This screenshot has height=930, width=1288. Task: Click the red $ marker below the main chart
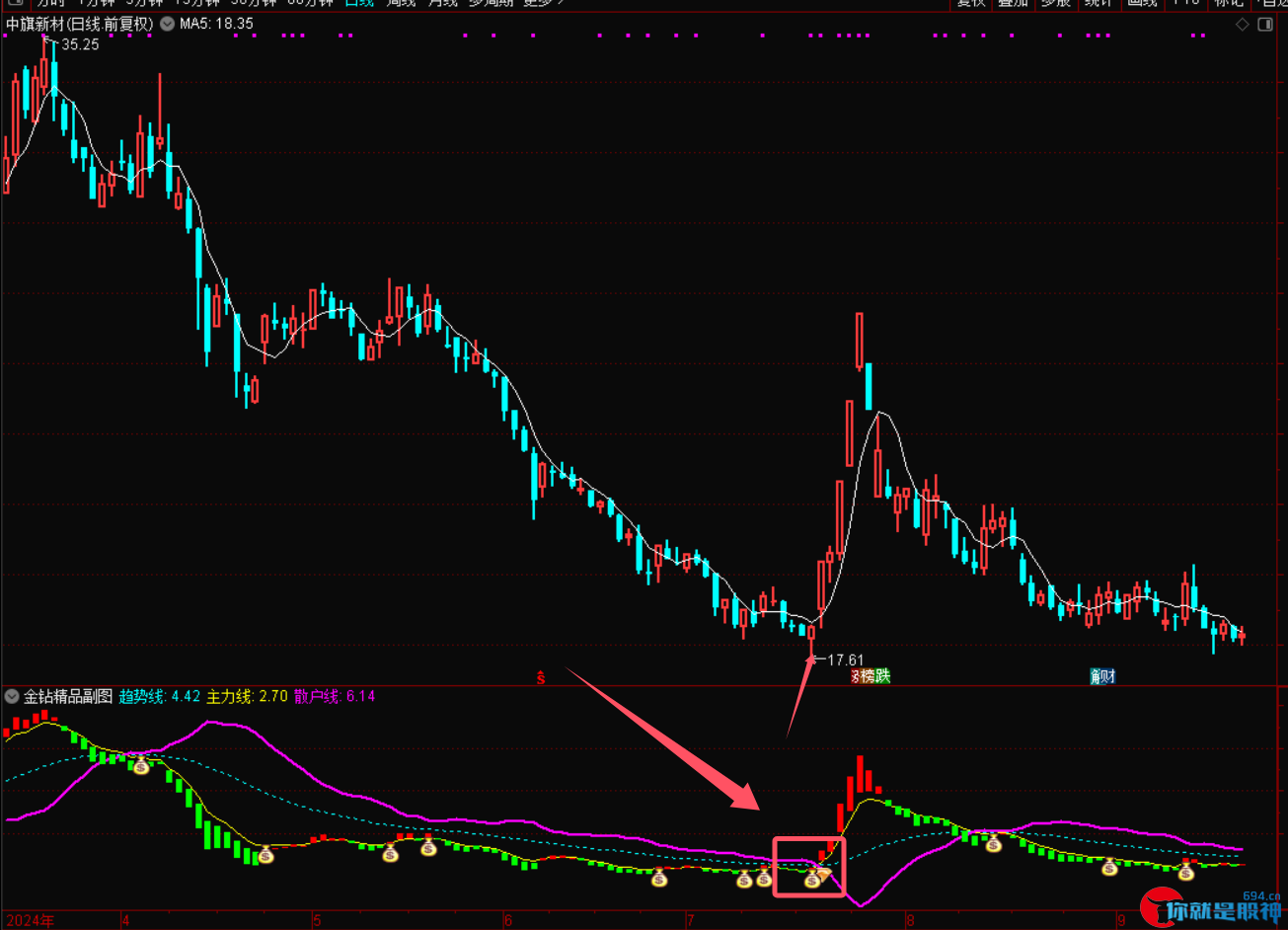point(541,677)
